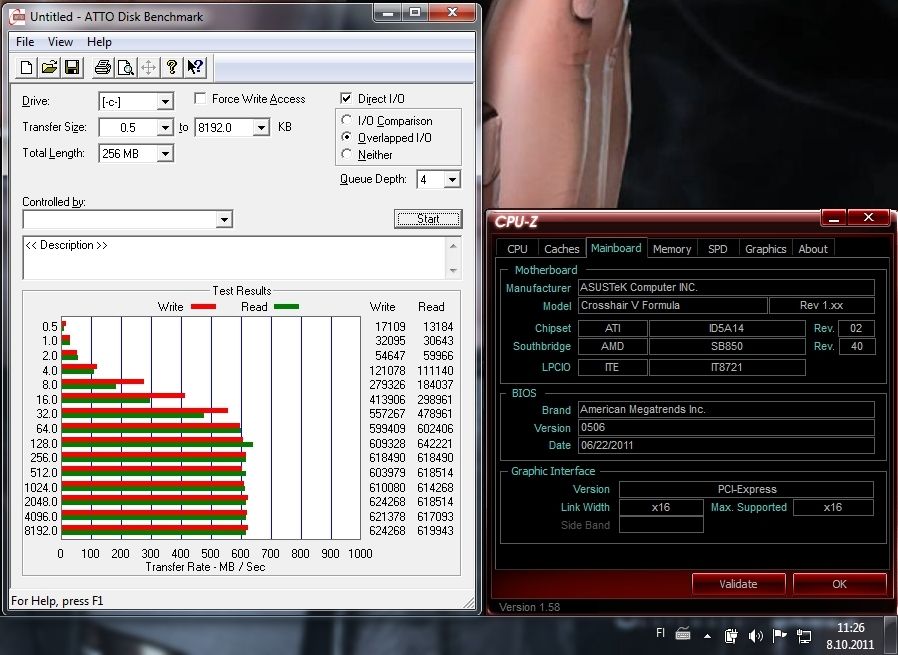Open the Action Center flag icon

(779, 635)
